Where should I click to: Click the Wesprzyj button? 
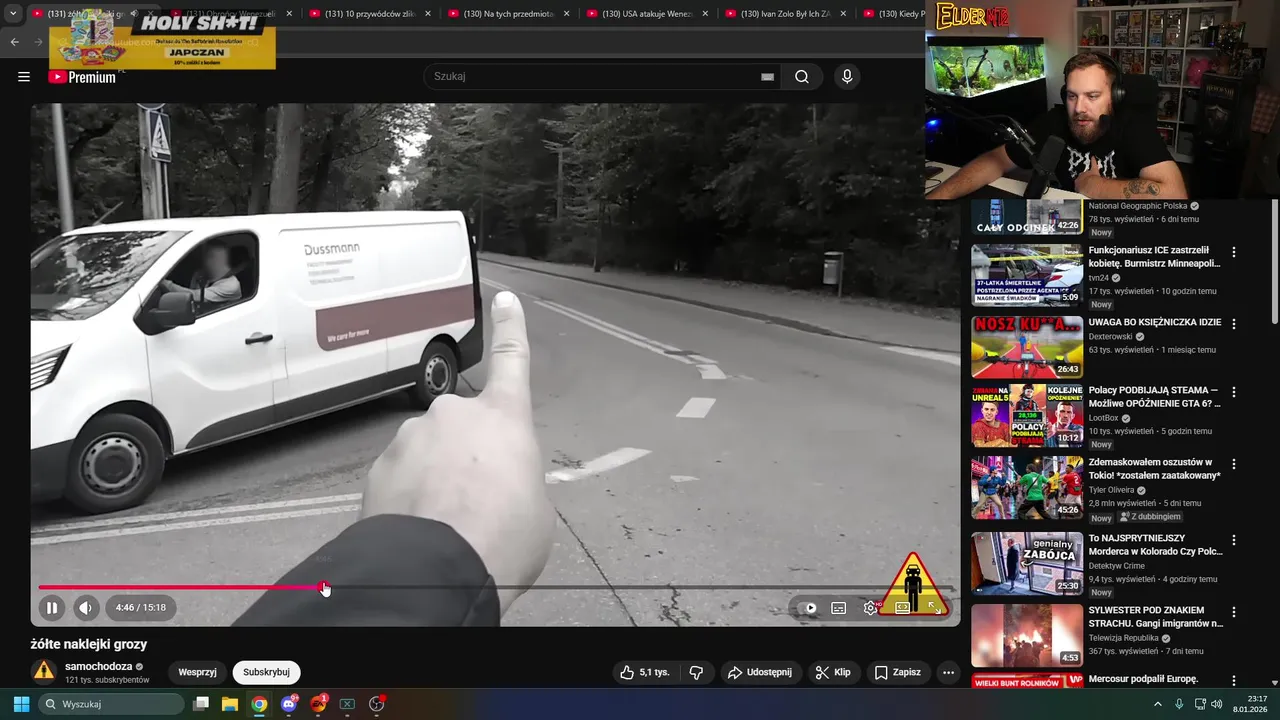(197, 672)
